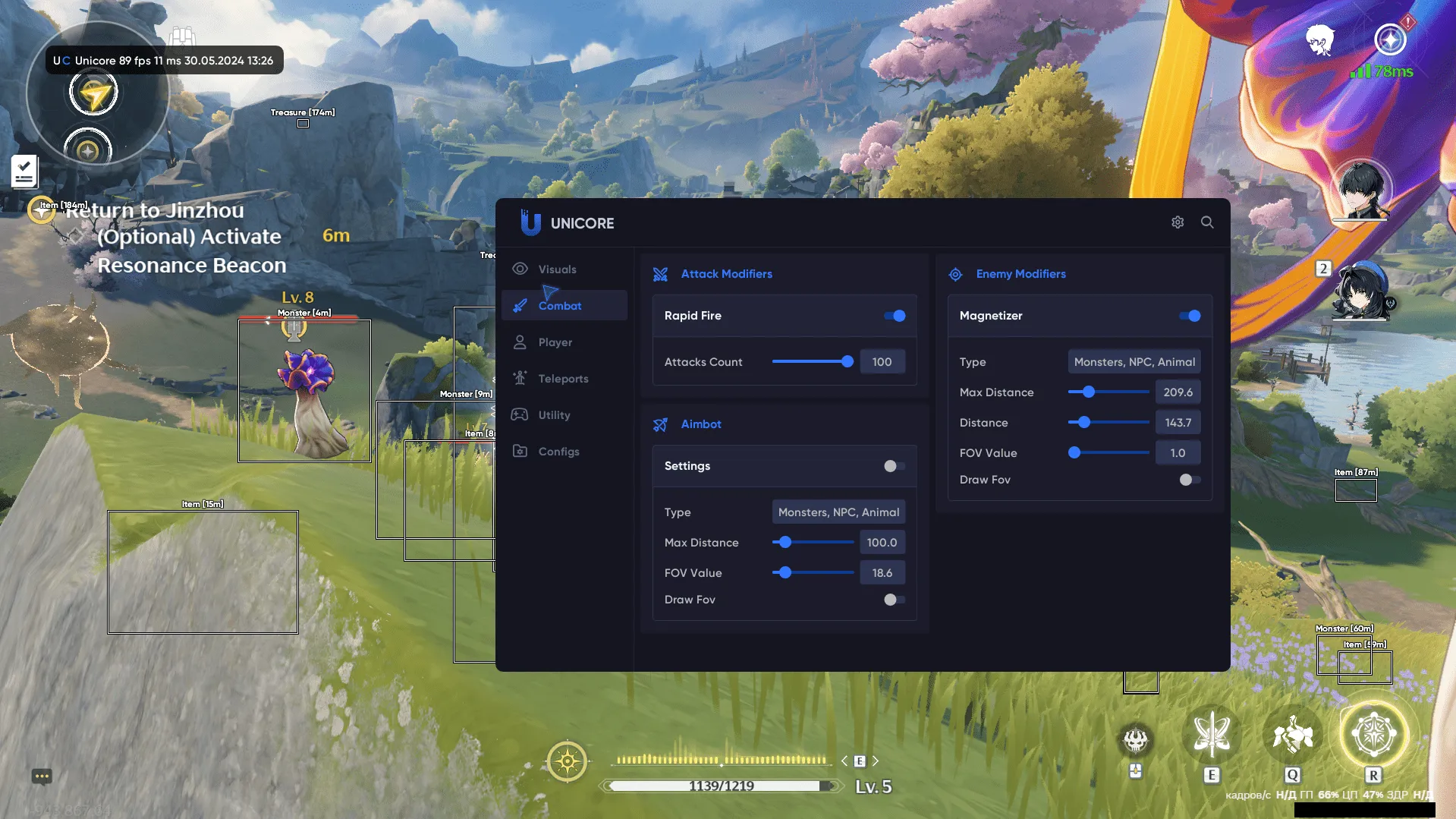The height and width of the screenshot is (819, 1456).
Task: Open Magnetizer Type dropdown
Action: 1134,362
